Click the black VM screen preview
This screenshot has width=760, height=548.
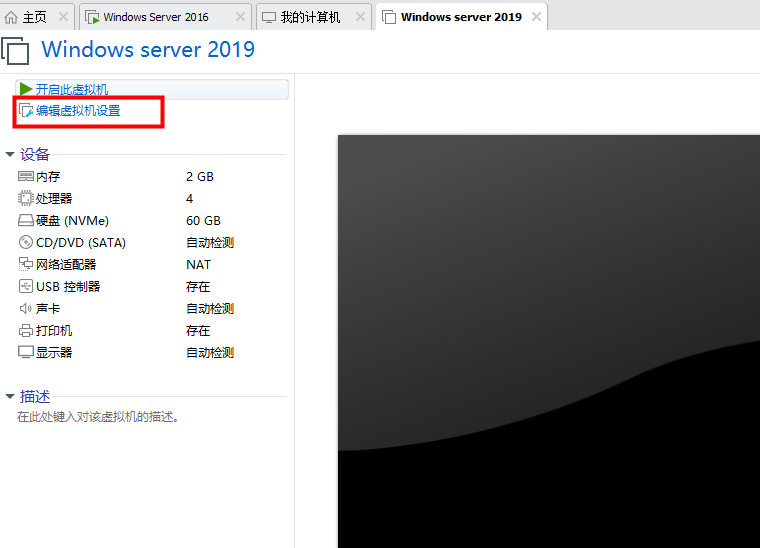(x=549, y=341)
